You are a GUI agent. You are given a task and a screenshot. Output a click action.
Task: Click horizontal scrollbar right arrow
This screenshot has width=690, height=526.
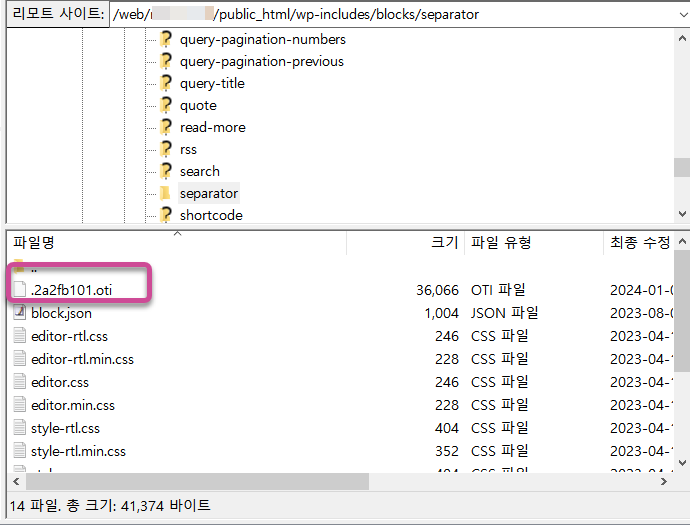coord(664,482)
